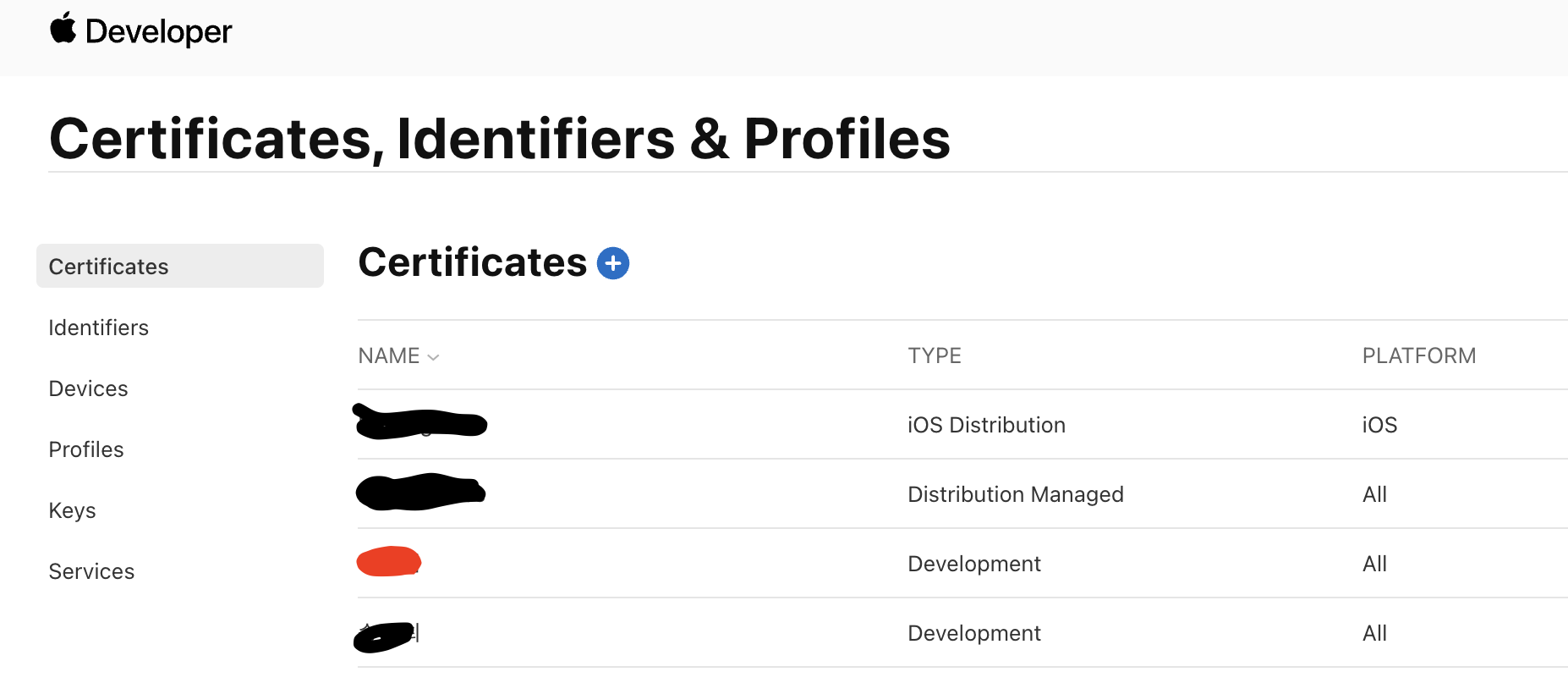Open the Certificates sidebar item

point(180,266)
